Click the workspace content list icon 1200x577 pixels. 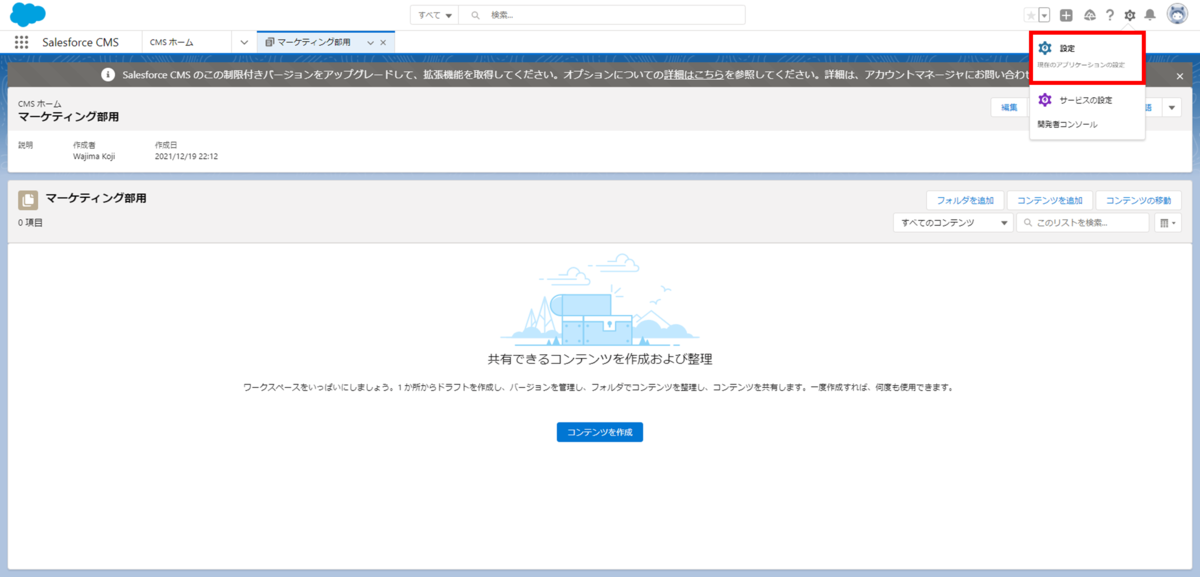coord(28,200)
